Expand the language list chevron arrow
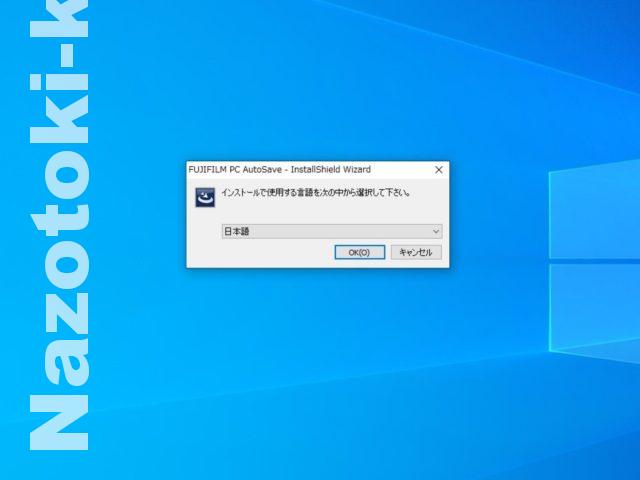The width and height of the screenshot is (640, 480). [x=435, y=231]
